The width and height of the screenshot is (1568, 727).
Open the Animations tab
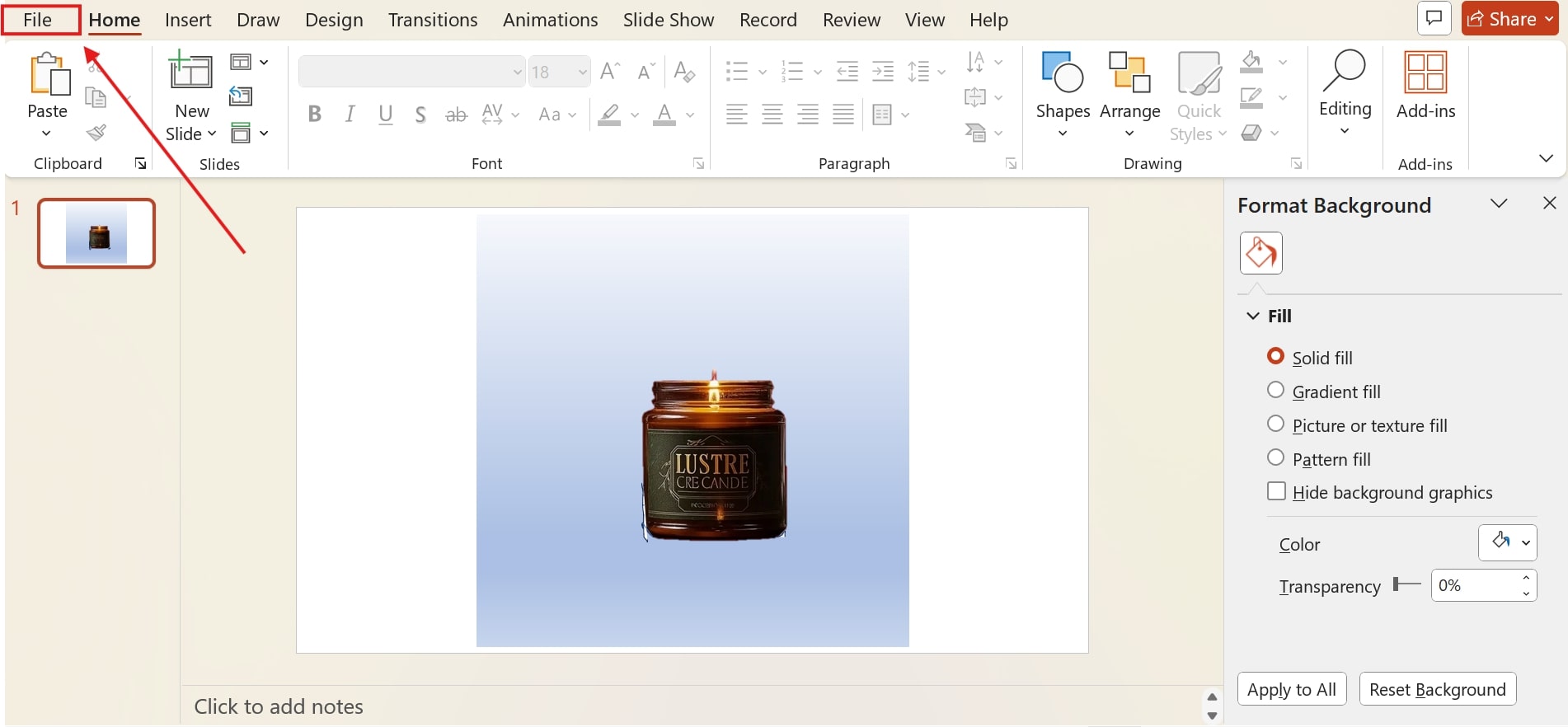551,20
